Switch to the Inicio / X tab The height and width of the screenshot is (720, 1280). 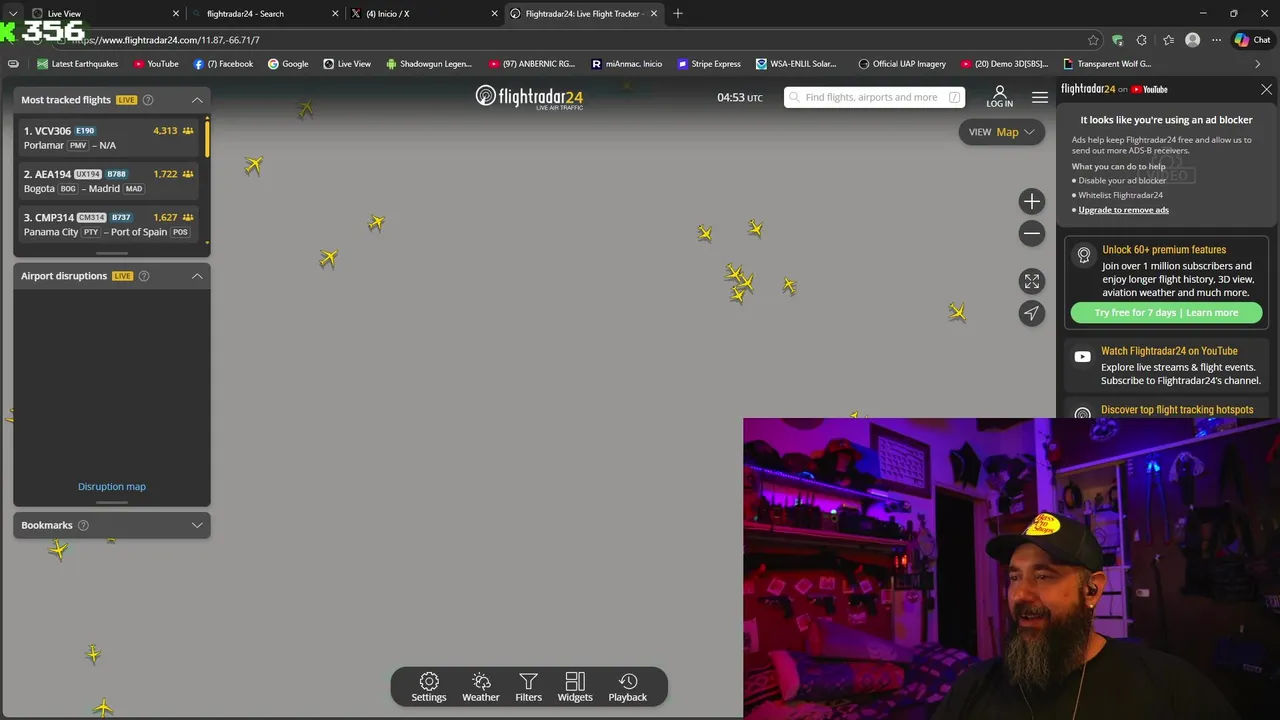424,13
